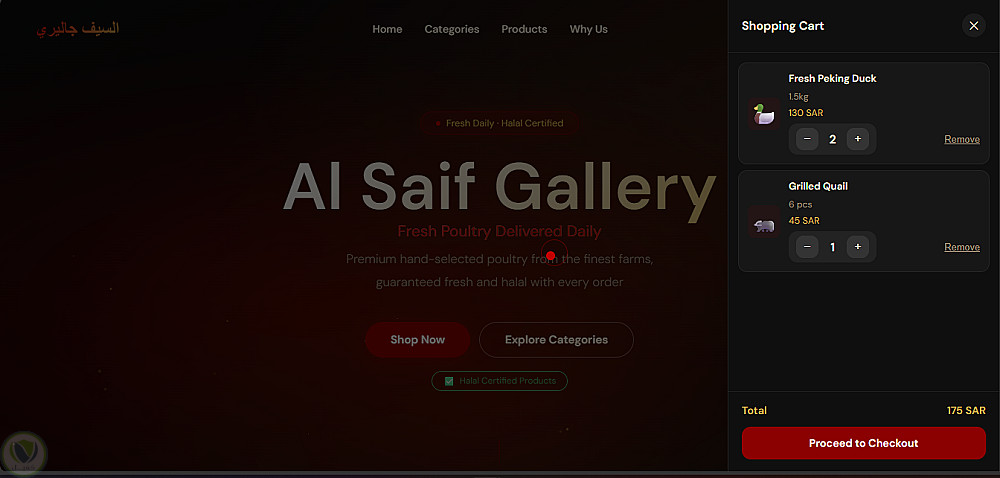1000x478 pixels.
Task: Click the duck product icon
Action: [763, 113]
